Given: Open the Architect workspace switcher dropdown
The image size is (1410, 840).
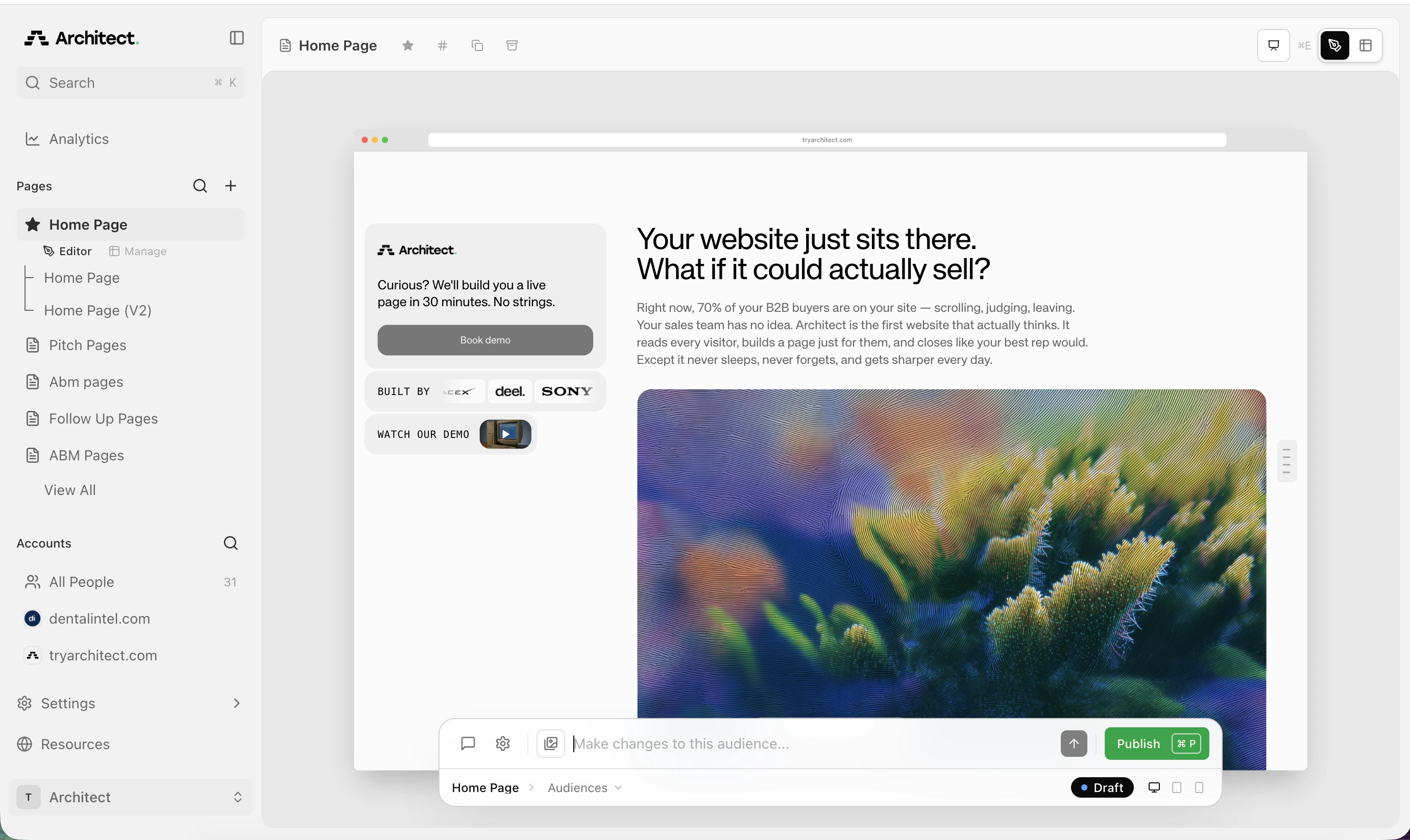Looking at the screenshot, I should (130, 798).
